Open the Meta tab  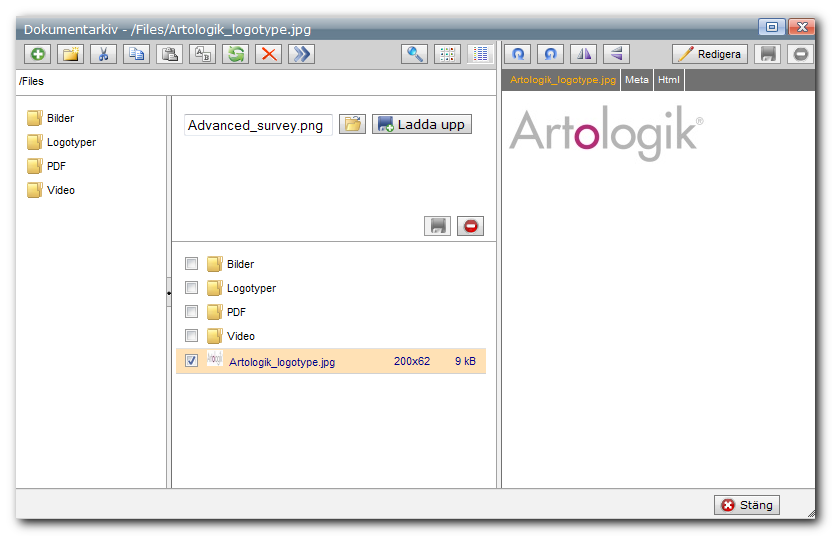coord(637,80)
